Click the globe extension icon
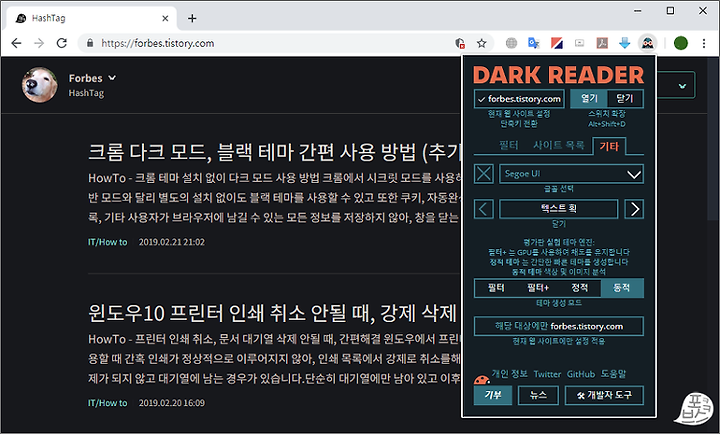The image size is (720, 434). click(x=511, y=43)
